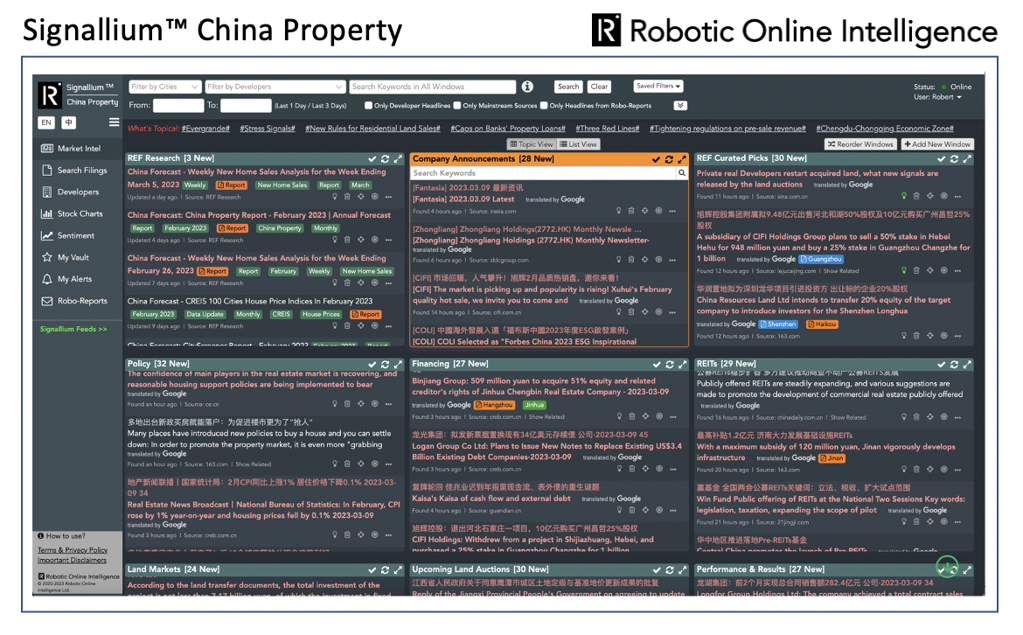Screen dimensions: 1023x635
Task: Go to the Developers sidebar page
Action: [70, 192]
